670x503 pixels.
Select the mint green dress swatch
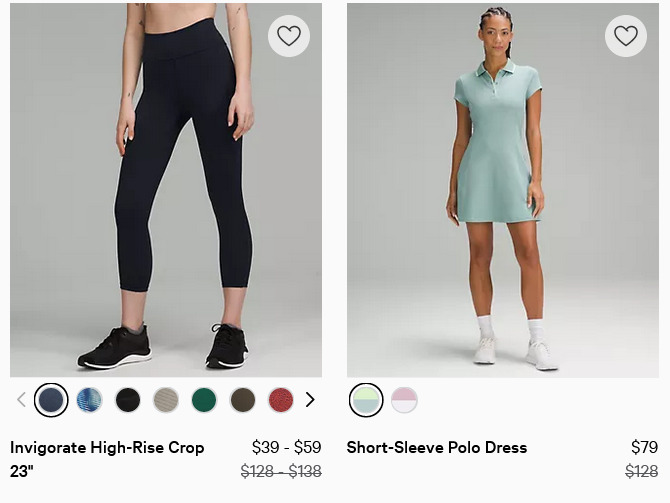click(x=366, y=400)
